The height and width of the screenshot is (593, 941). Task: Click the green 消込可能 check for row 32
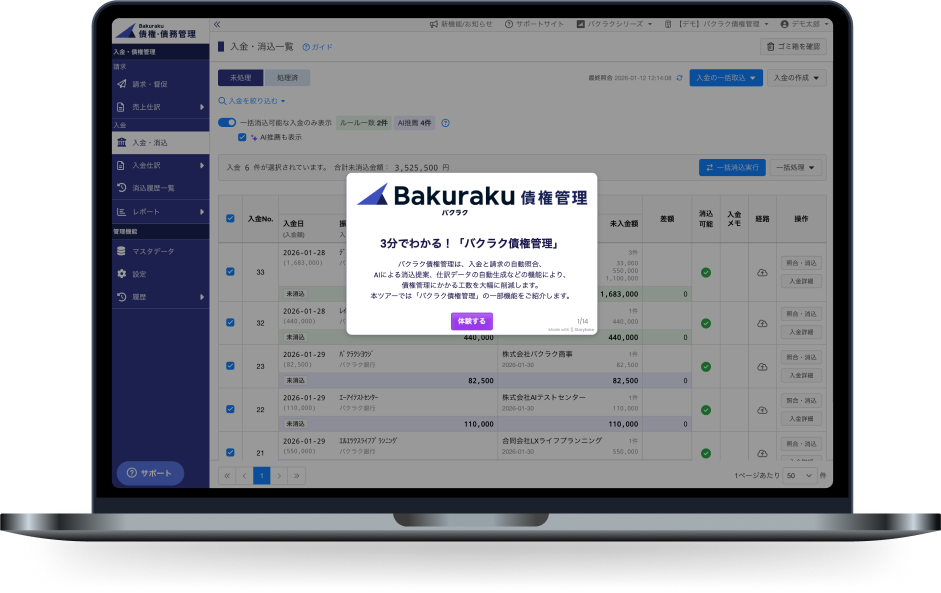click(706, 324)
